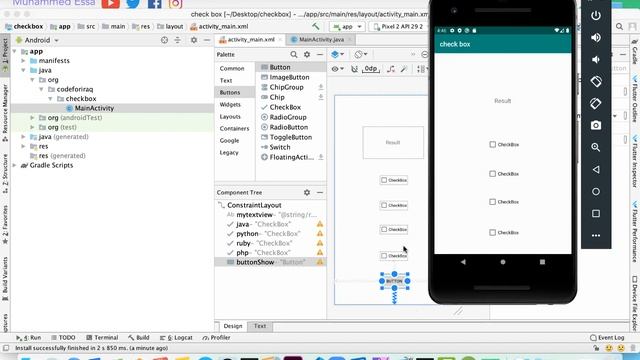This screenshot has height=360, width=640.
Task: Select third CheckBox in design preview
Action: (x=394, y=229)
